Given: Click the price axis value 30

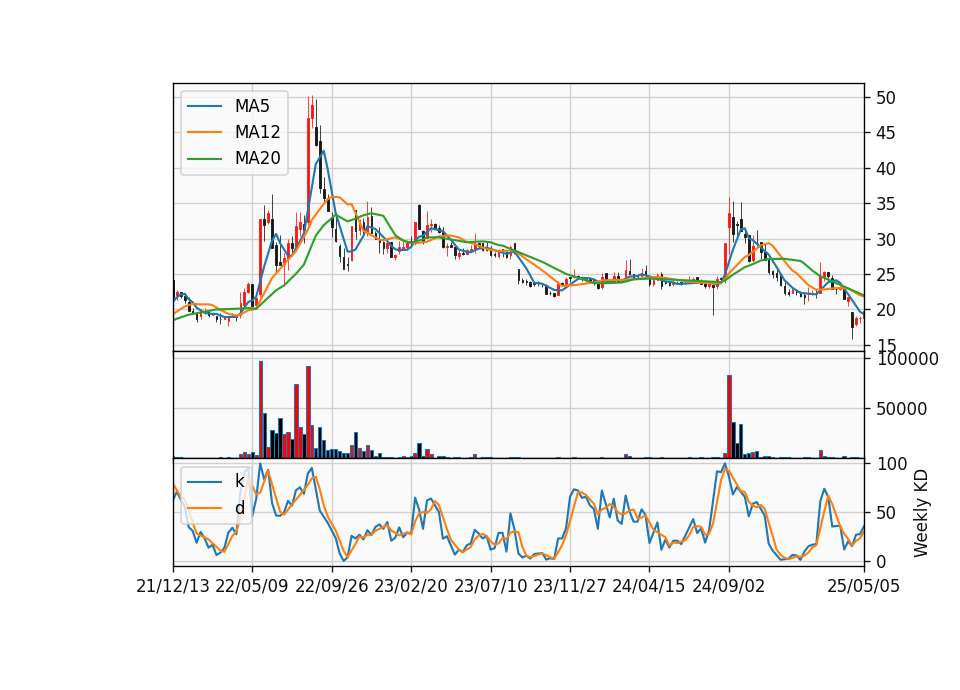Looking at the screenshot, I should tap(885, 239).
